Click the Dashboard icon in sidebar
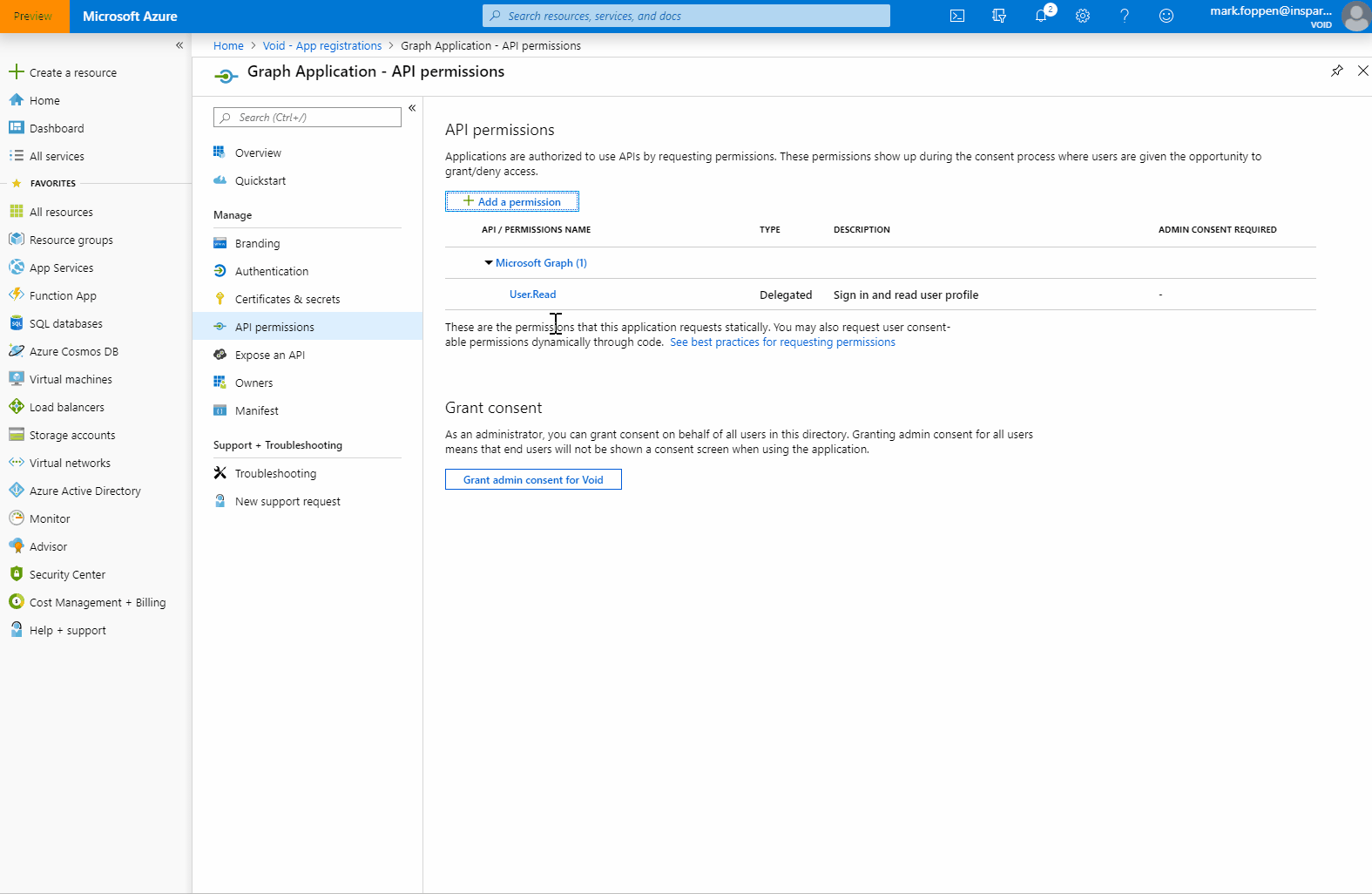Image resolution: width=1372 pixels, height=894 pixels. (x=16, y=128)
